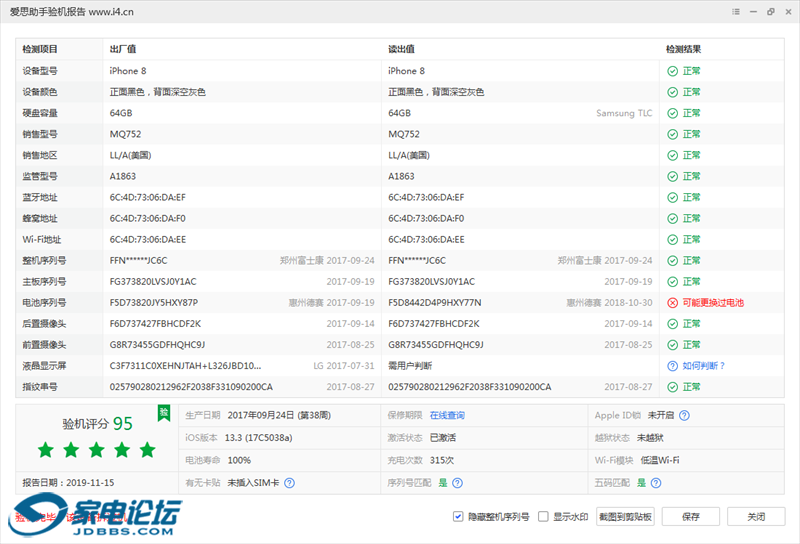Viewport: 800px width, 544px height.
Task: Click the fifth green rating star
Action: click(148, 450)
